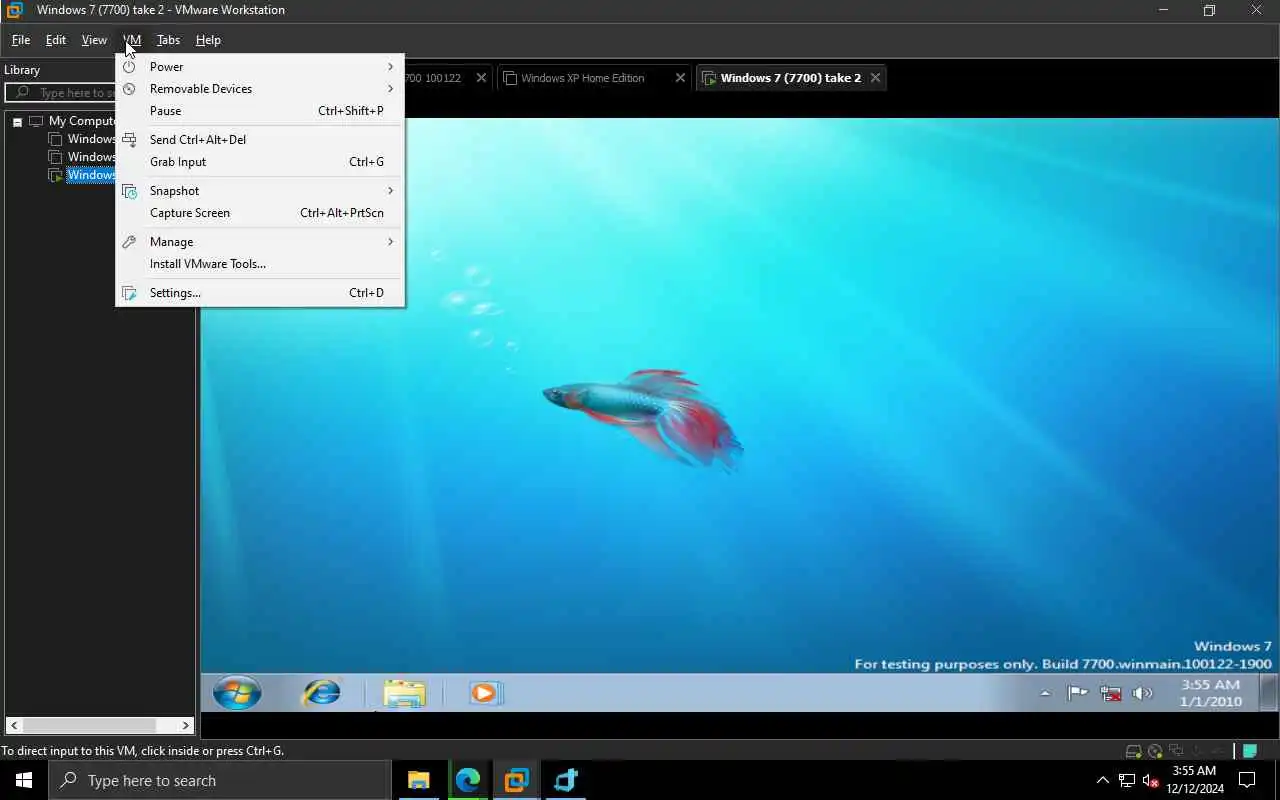Choose Capture Screen in the VM menu
1280x800 pixels.
point(260,213)
